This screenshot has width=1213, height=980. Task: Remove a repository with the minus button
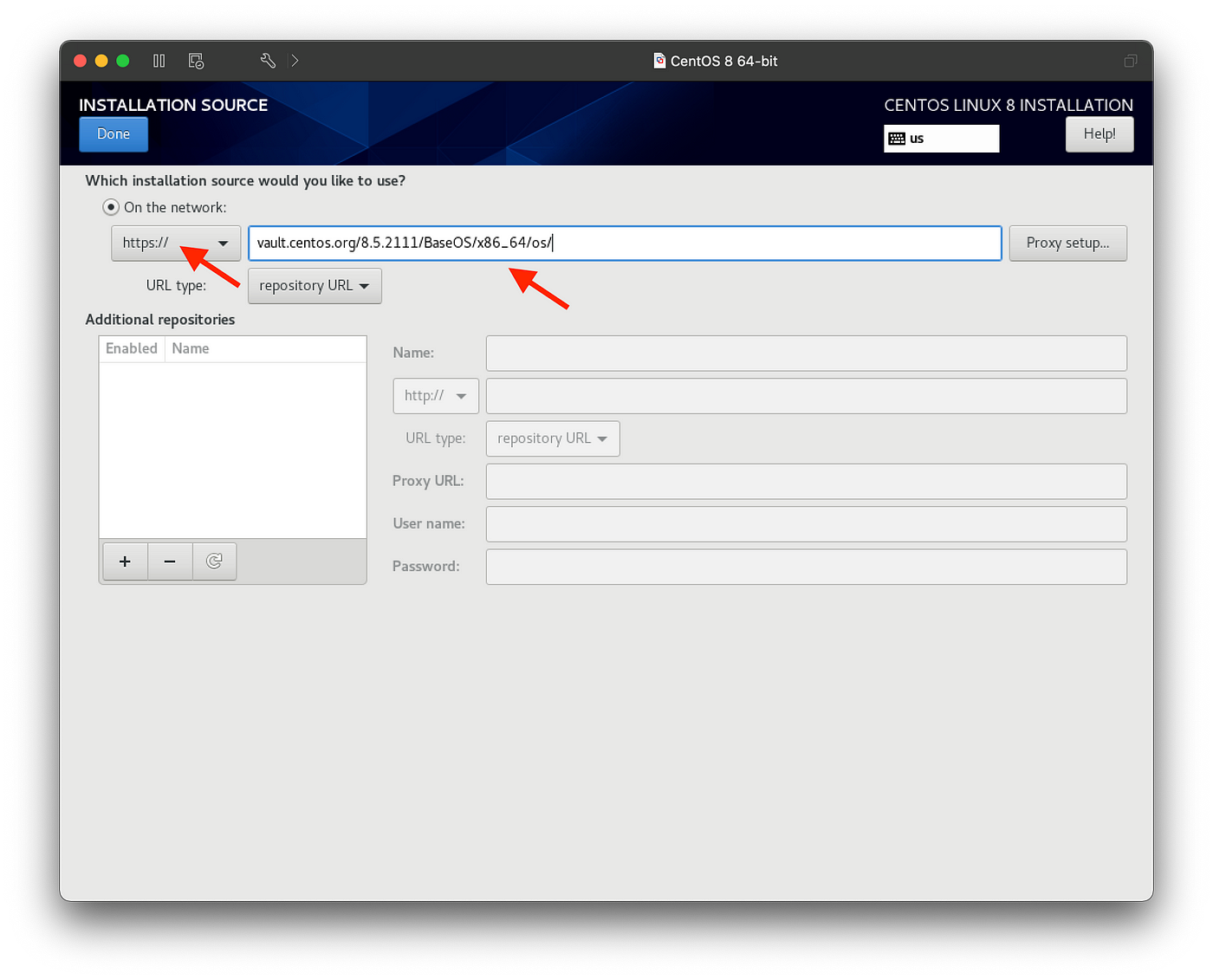[x=170, y=561]
